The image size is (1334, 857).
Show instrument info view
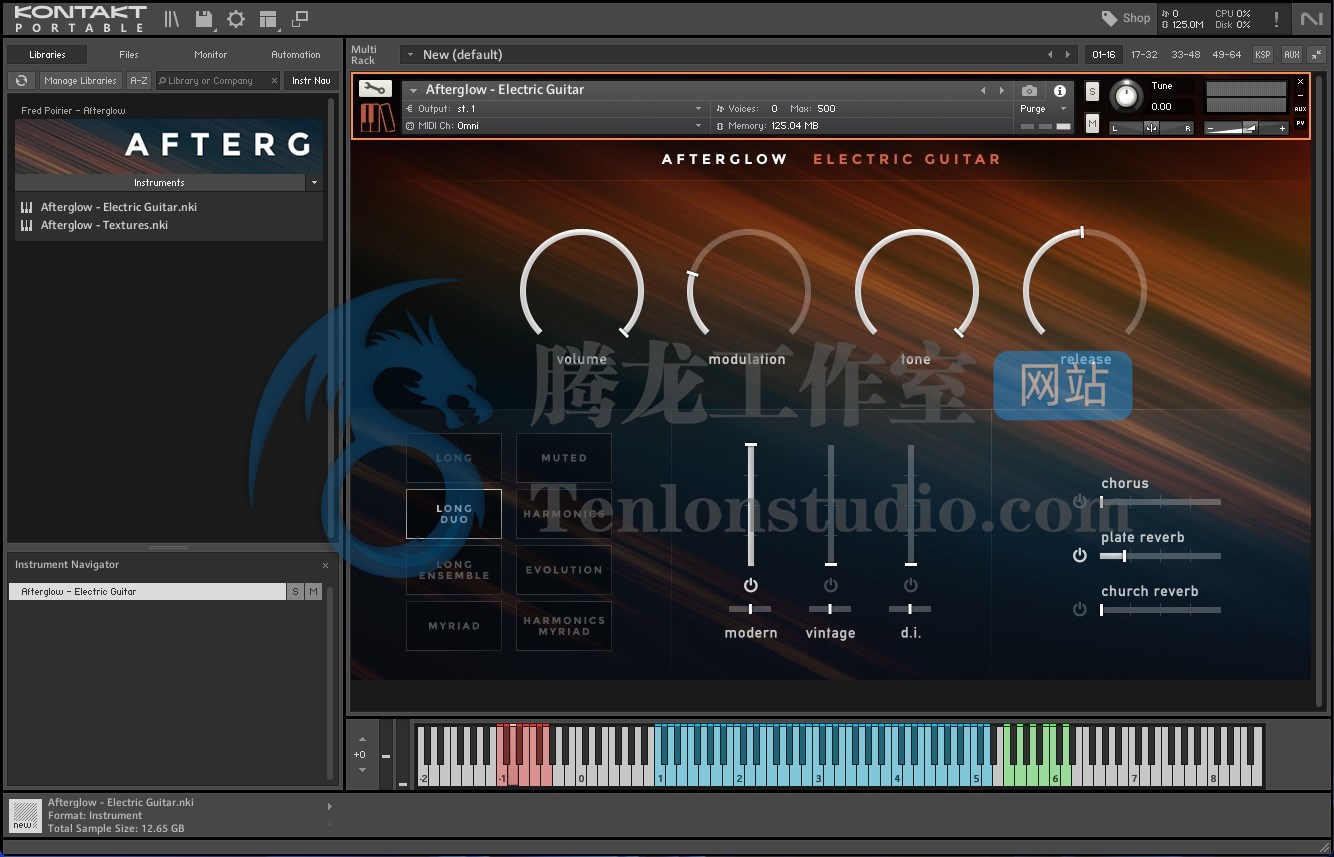click(x=1059, y=91)
